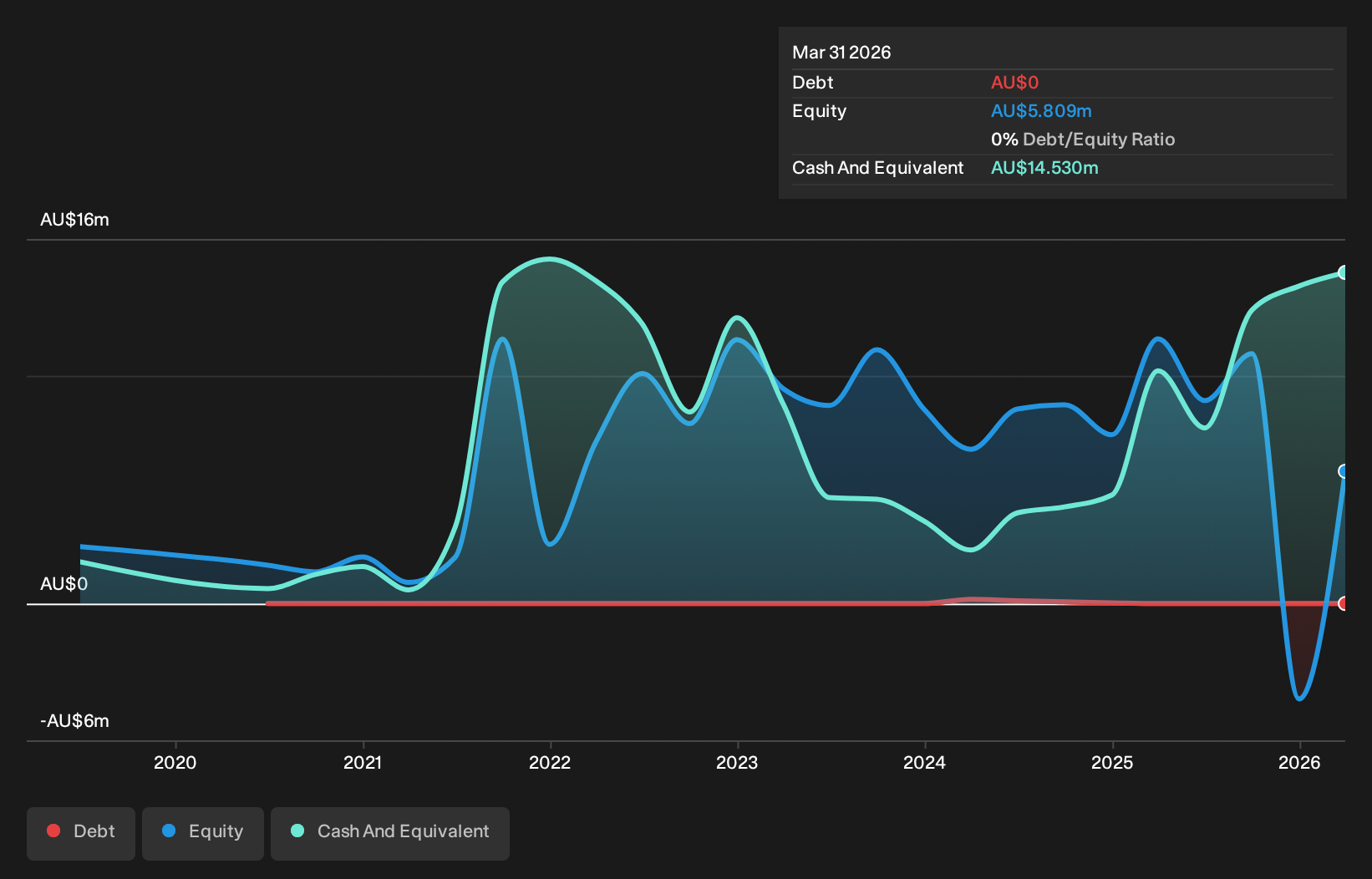Image resolution: width=1372 pixels, height=879 pixels.
Task: Click the 2021 x-axis year label
Action: pos(363,762)
